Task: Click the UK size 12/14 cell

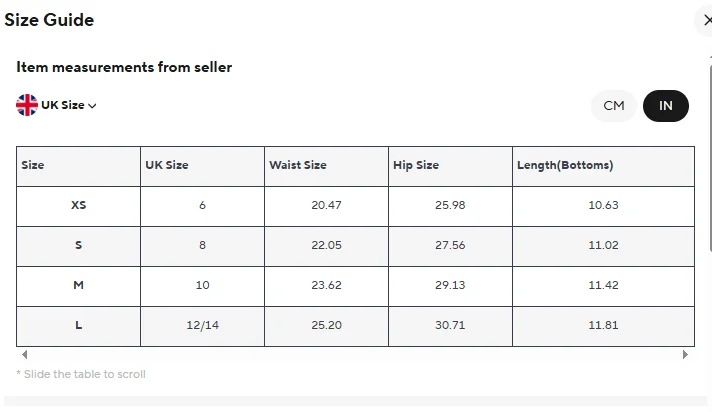Action: 202,326
